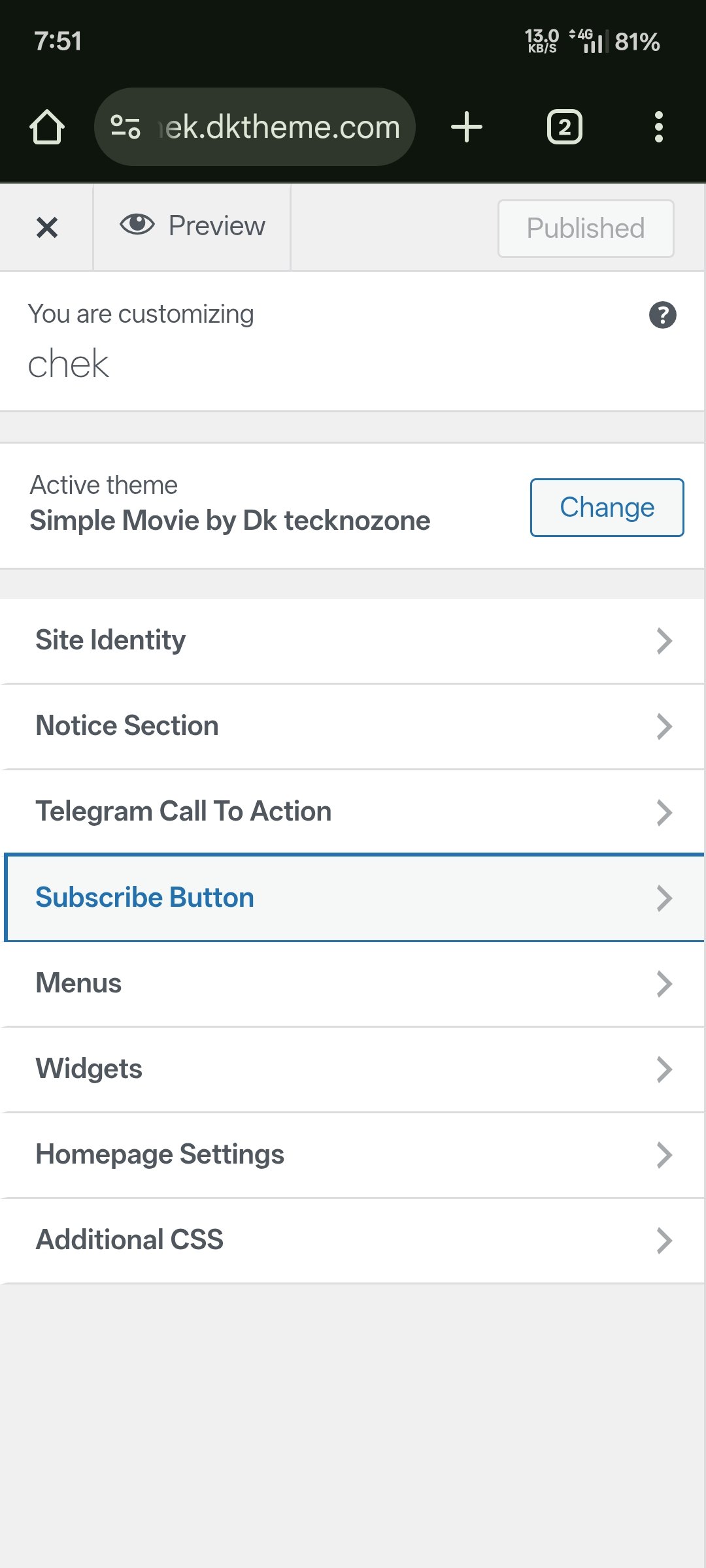Open the browser three-dot menu
Screen dimensions: 706x1568
click(x=658, y=127)
